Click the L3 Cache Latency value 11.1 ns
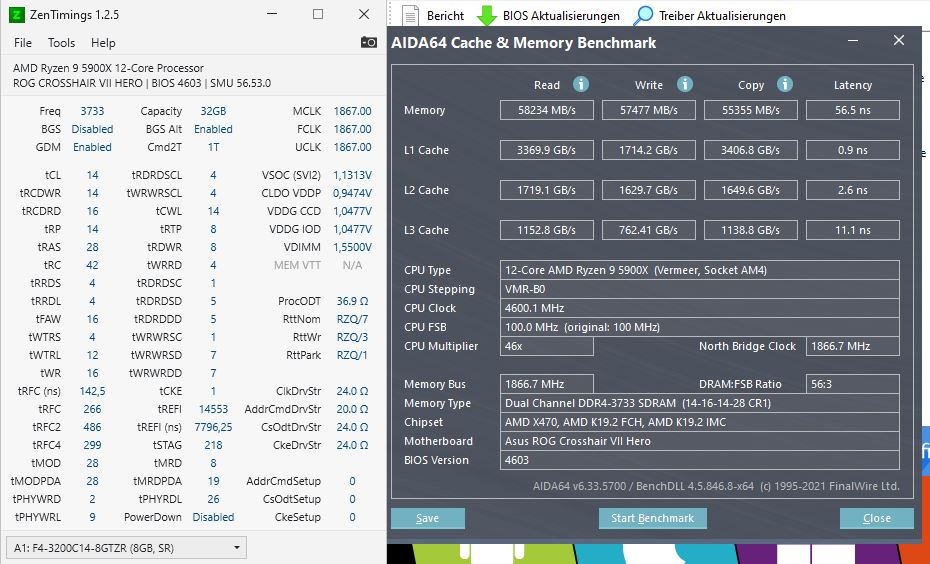 pyautogui.click(x=853, y=230)
